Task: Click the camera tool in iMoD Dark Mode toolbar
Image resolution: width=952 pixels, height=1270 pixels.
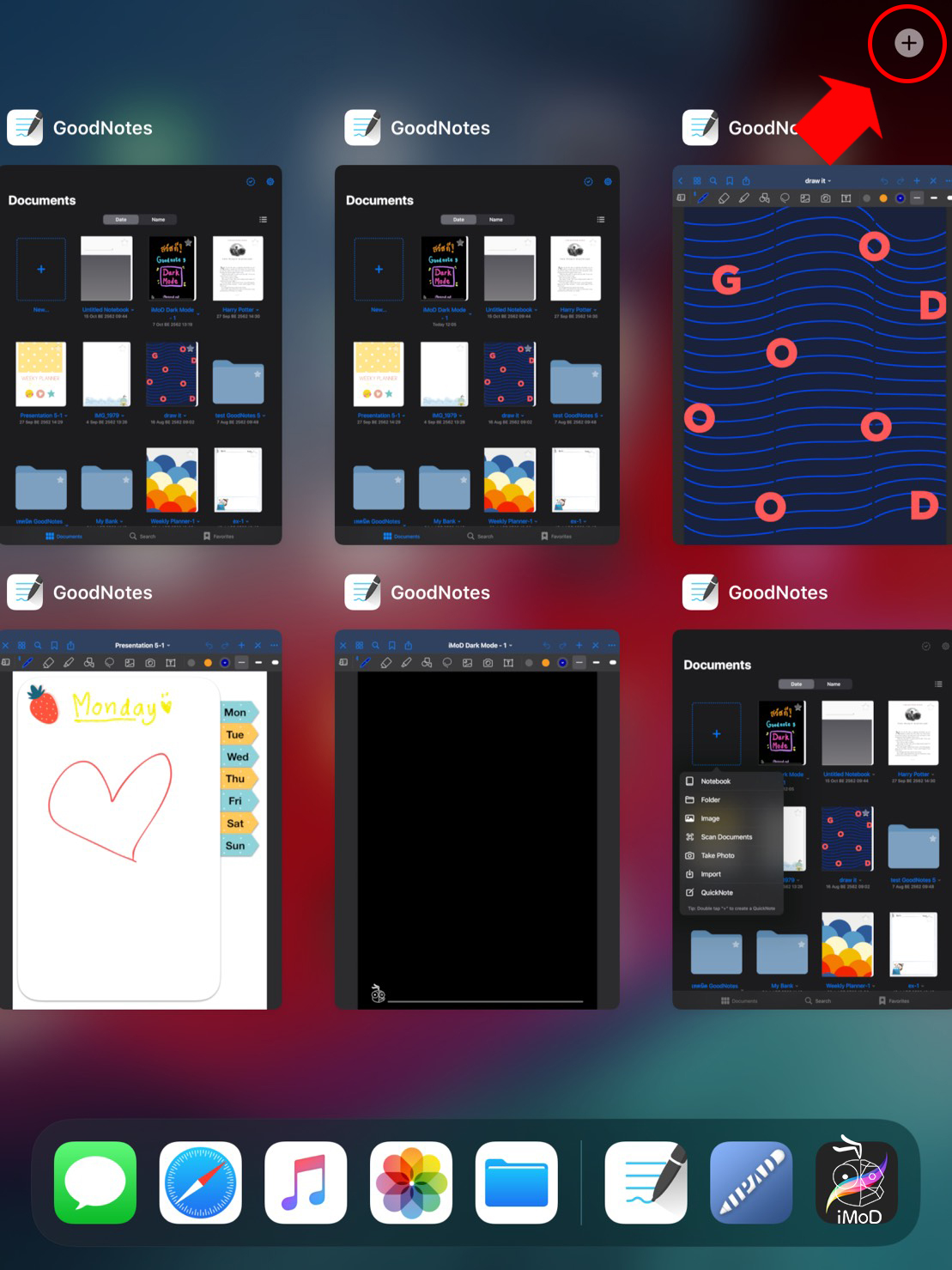Action: pyautogui.click(x=488, y=663)
